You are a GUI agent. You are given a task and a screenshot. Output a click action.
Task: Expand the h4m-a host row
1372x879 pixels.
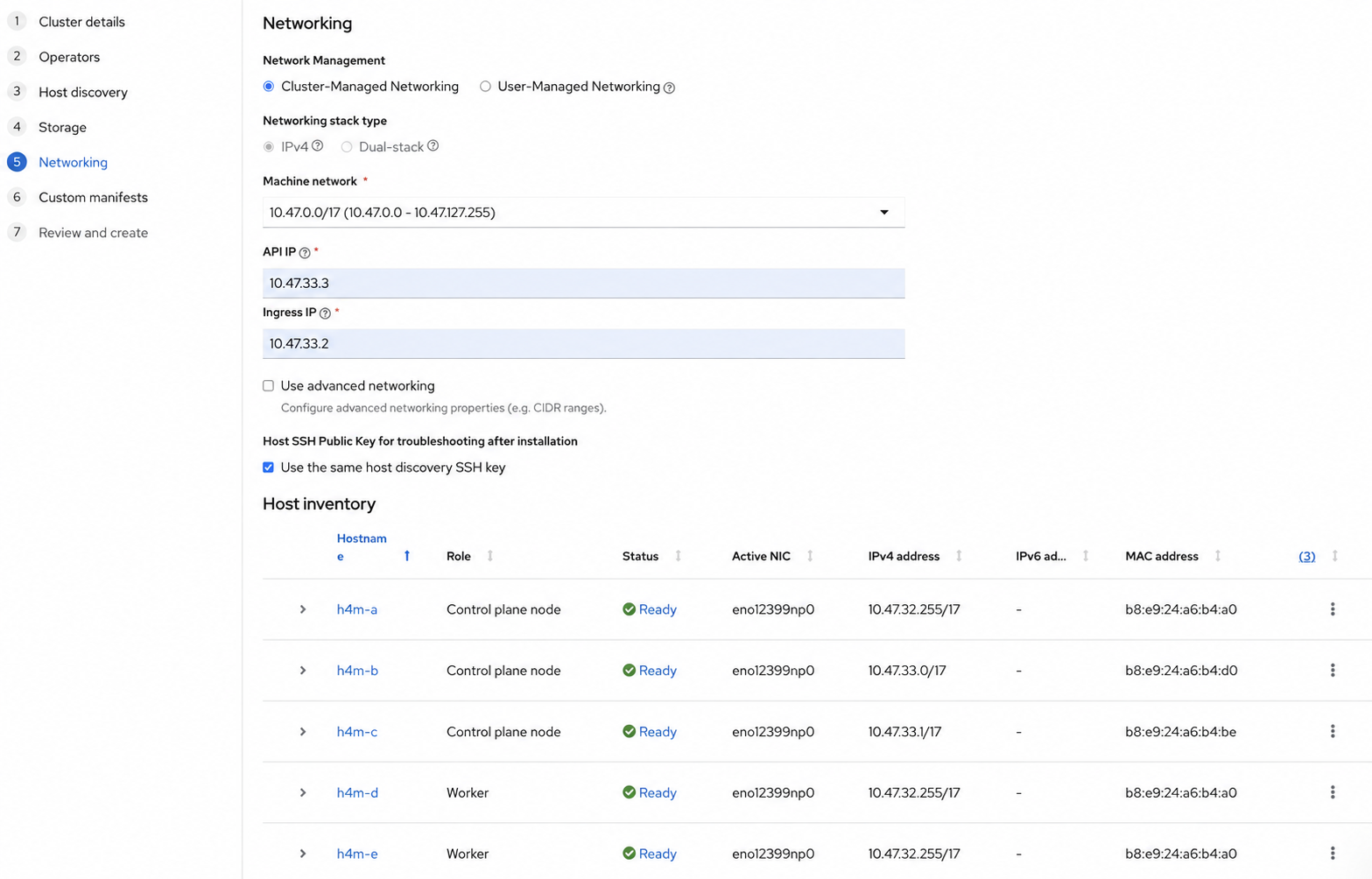(303, 609)
